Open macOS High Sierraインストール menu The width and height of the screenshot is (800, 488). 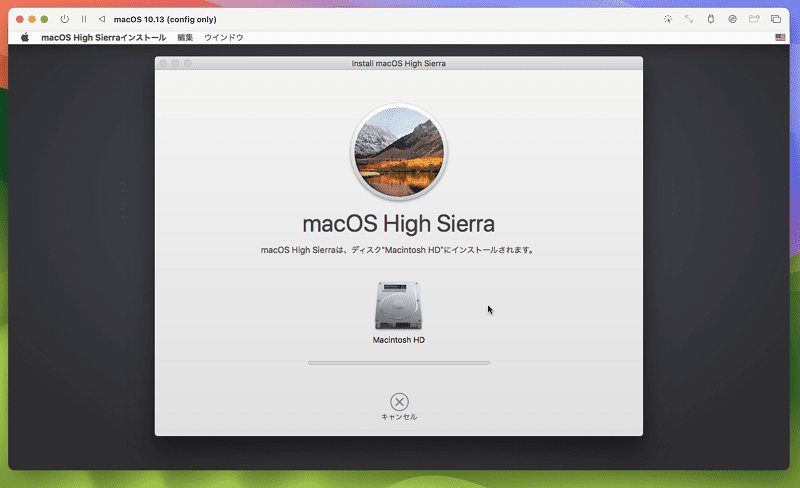[104, 37]
